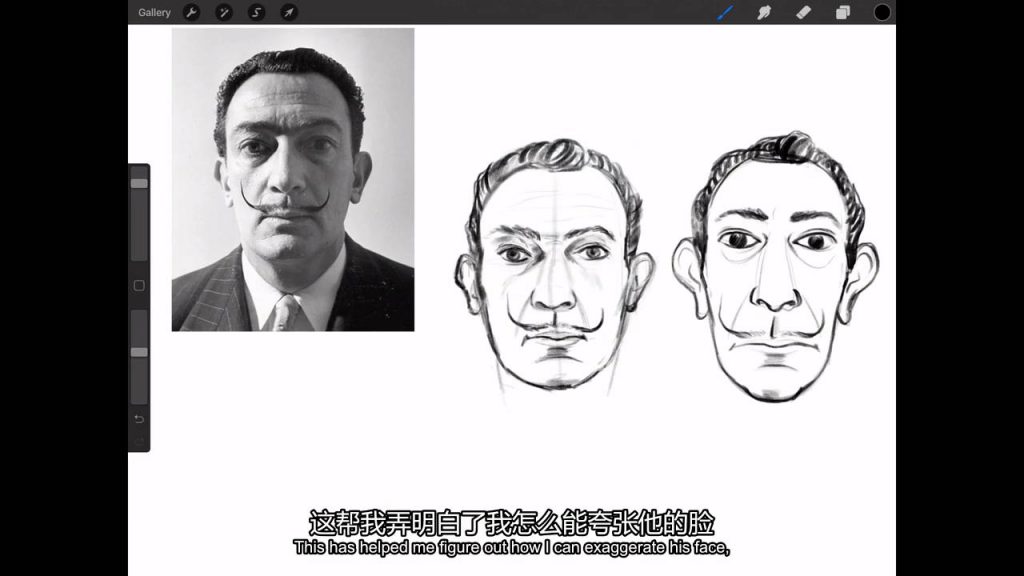Open the Adjustments magic wand menu

(224, 12)
